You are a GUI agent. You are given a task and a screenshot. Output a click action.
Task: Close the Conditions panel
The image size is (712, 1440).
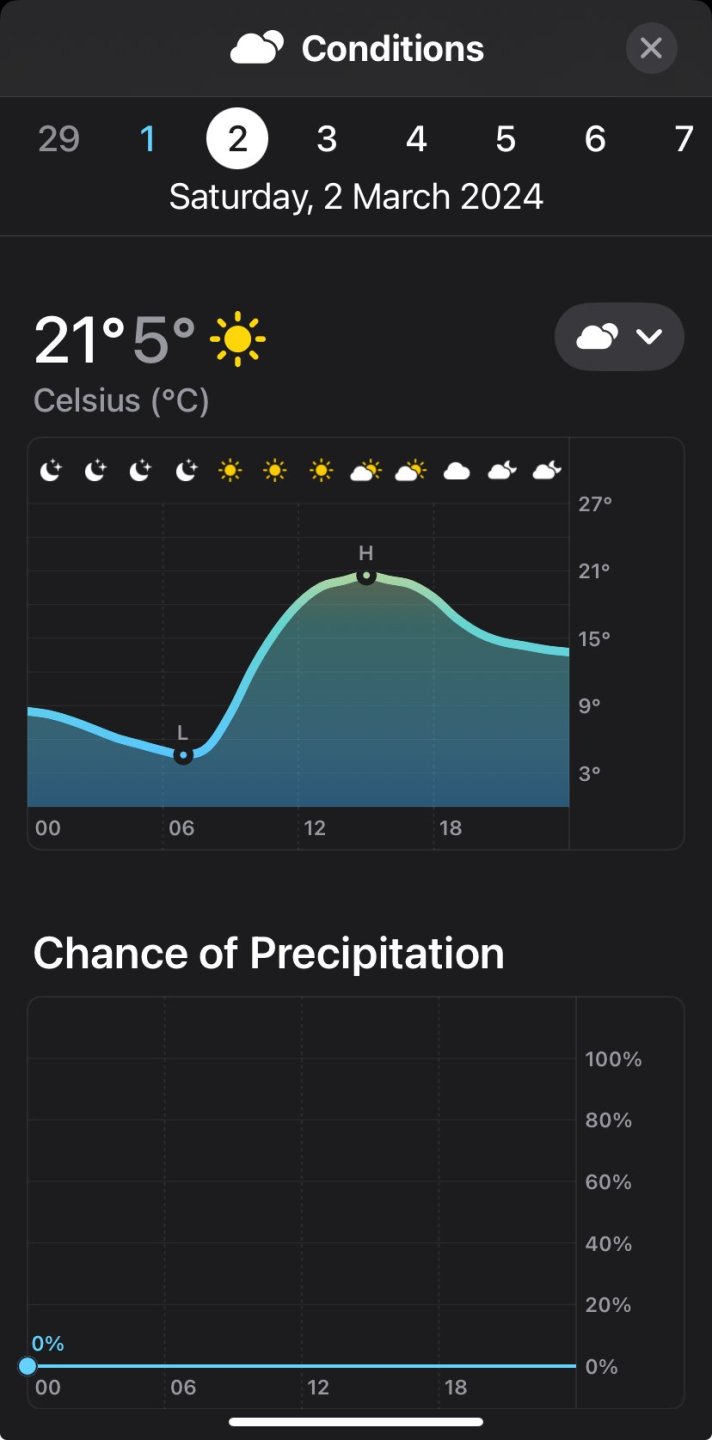pos(651,48)
